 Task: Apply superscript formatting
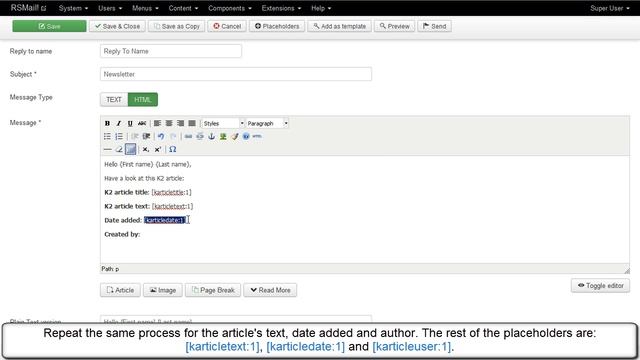click(x=158, y=149)
